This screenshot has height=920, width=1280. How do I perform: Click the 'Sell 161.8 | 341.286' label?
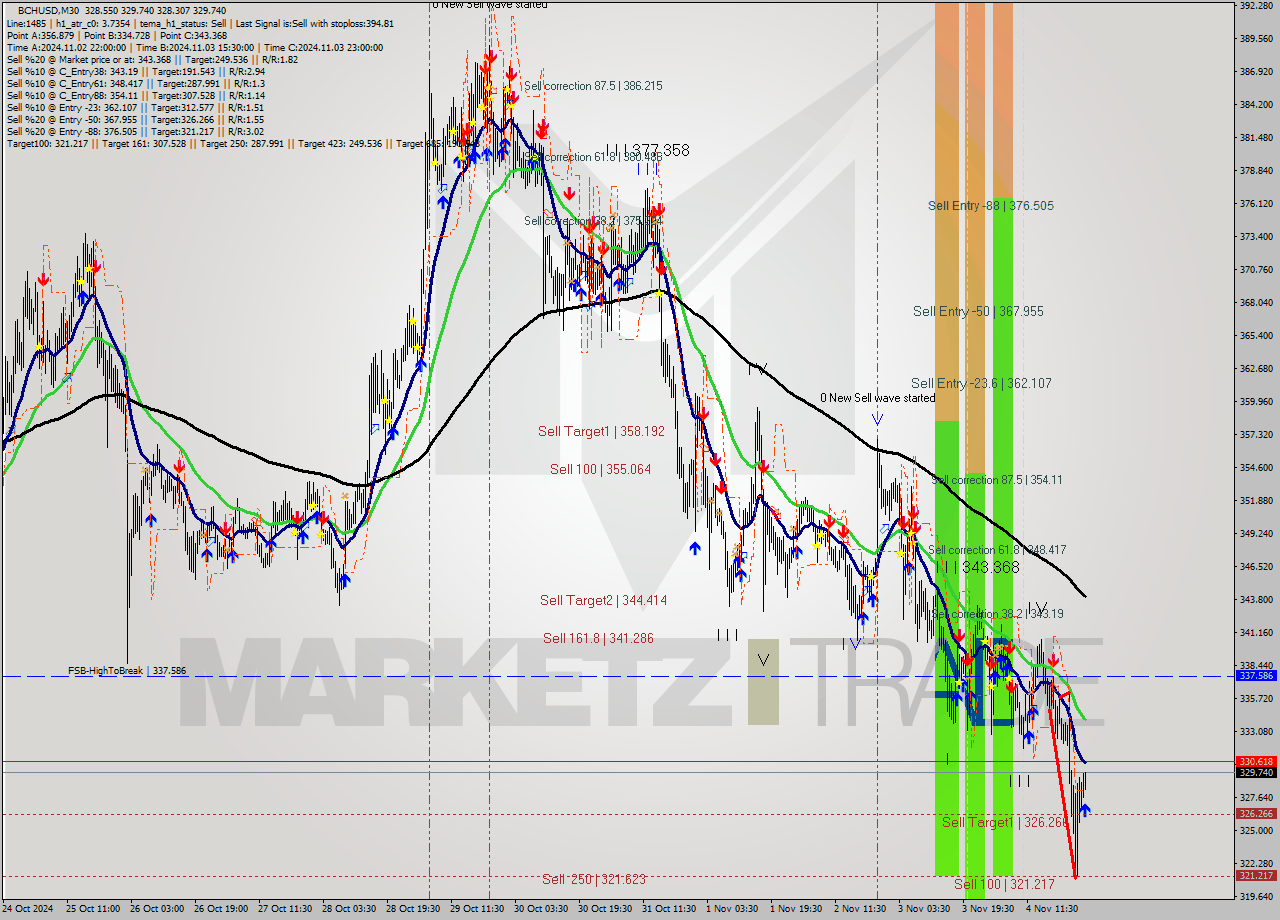[598, 638]
